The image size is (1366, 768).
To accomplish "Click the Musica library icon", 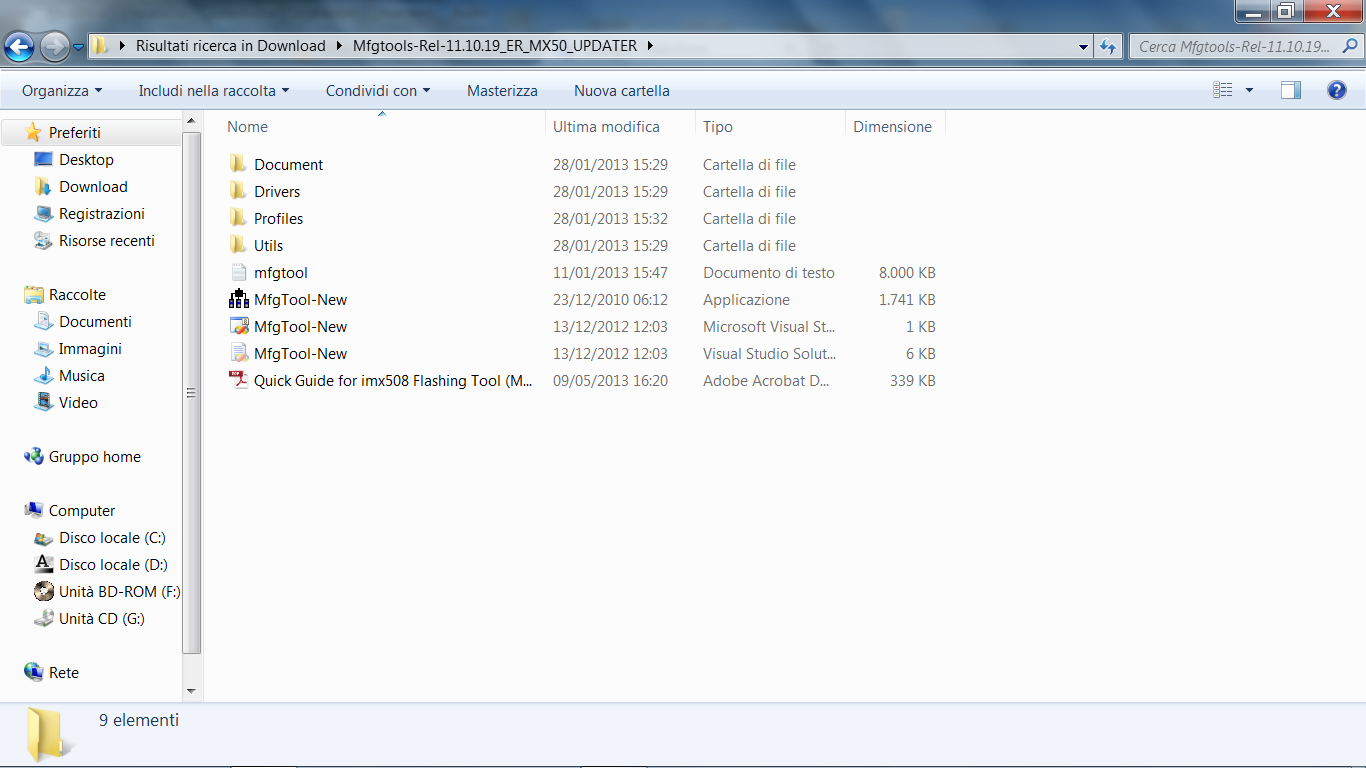I will point(43,375).
